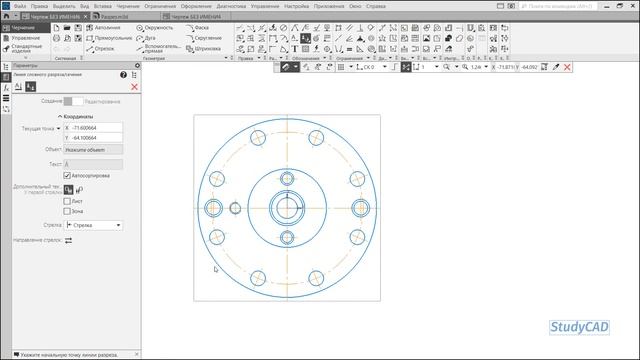Image resolution: width=640 pixels, height=360 pixels.
Task: Click the save diskette icon
Action: click(78, 28)
